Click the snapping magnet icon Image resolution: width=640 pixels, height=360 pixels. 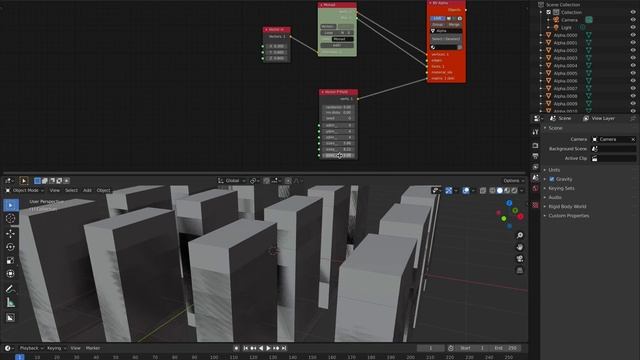(267, 180)
